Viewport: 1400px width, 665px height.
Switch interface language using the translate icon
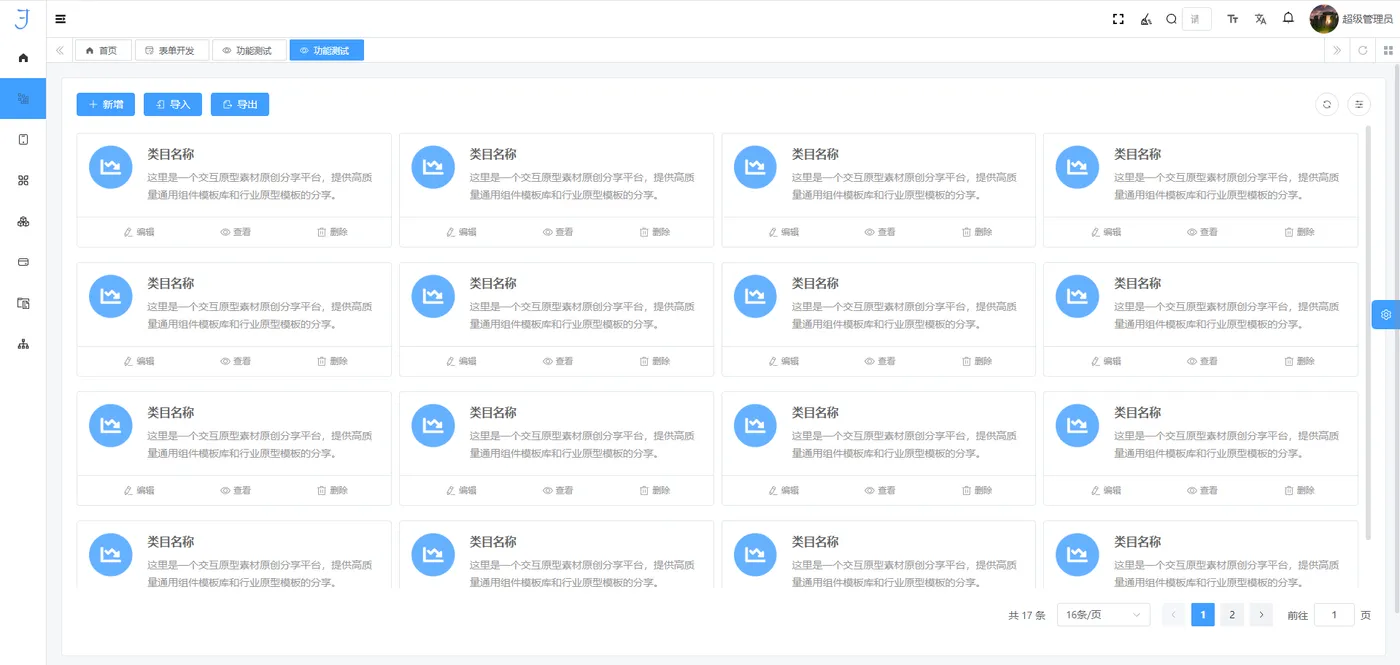[1260, 18]
